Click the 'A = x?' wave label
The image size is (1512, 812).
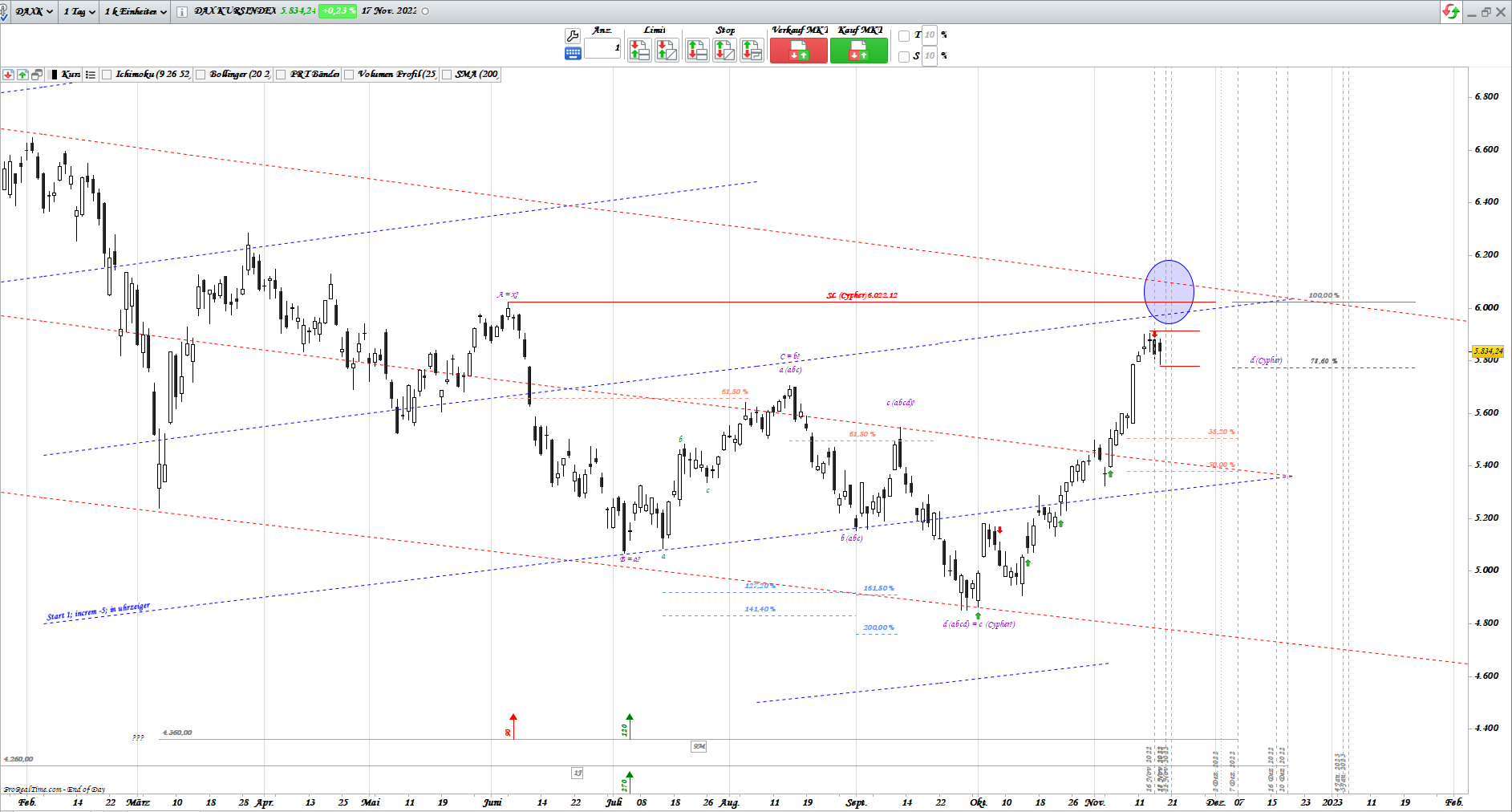pyautogui.click(x=508, y=295)
